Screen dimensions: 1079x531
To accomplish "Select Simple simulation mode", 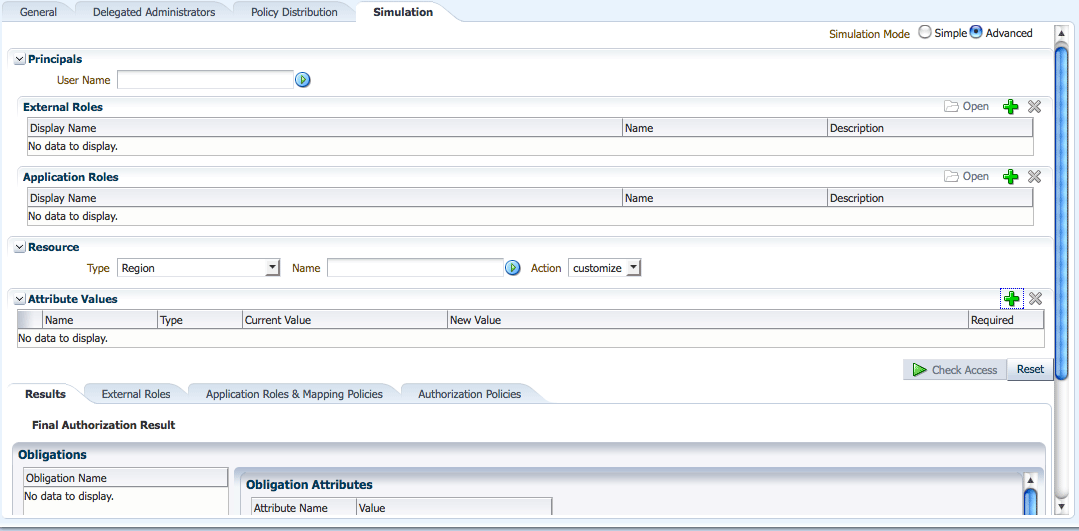I will point(926,32).
